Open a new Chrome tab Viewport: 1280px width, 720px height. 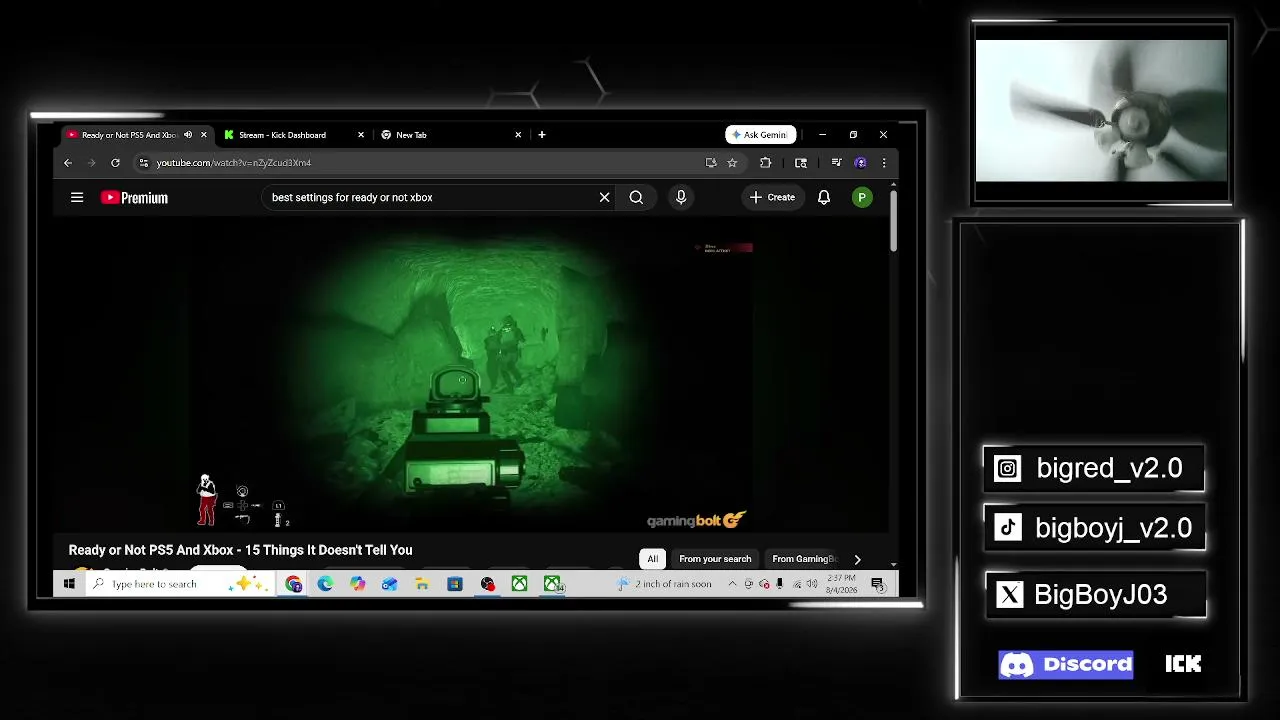[x=542, y=135]
